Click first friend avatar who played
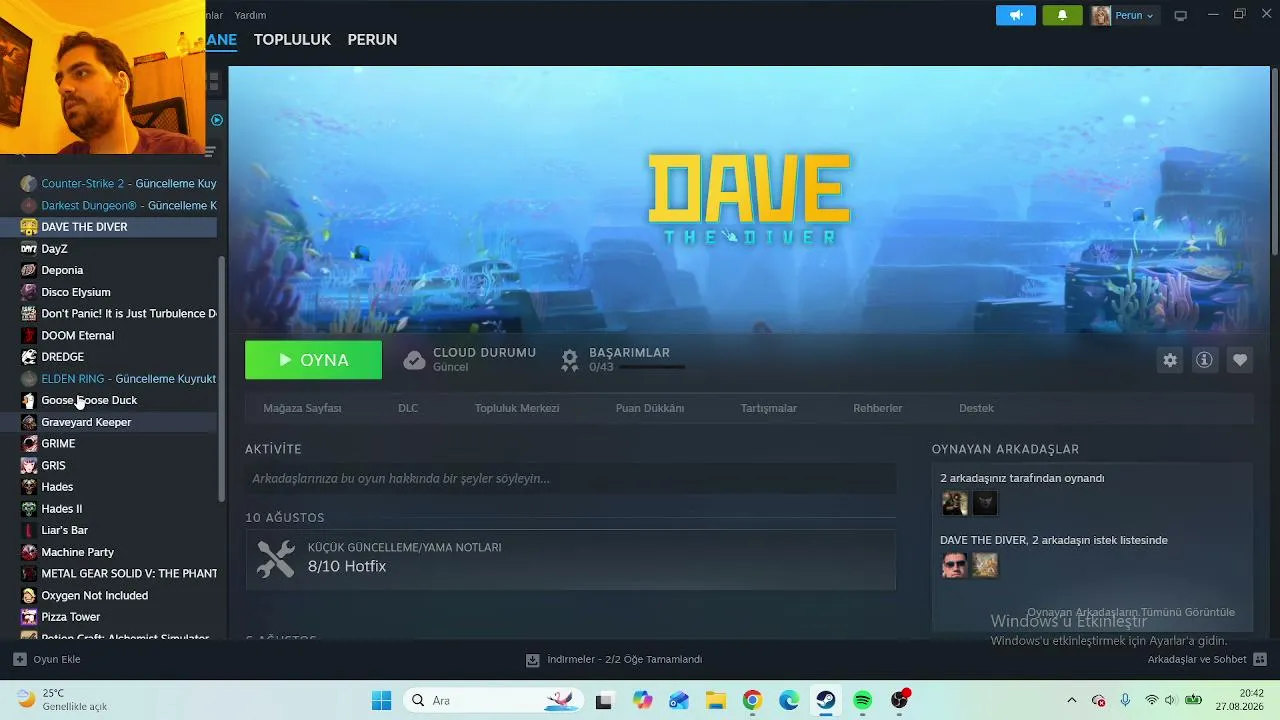This screenshot has height=720, width=1280. point(954,503)
